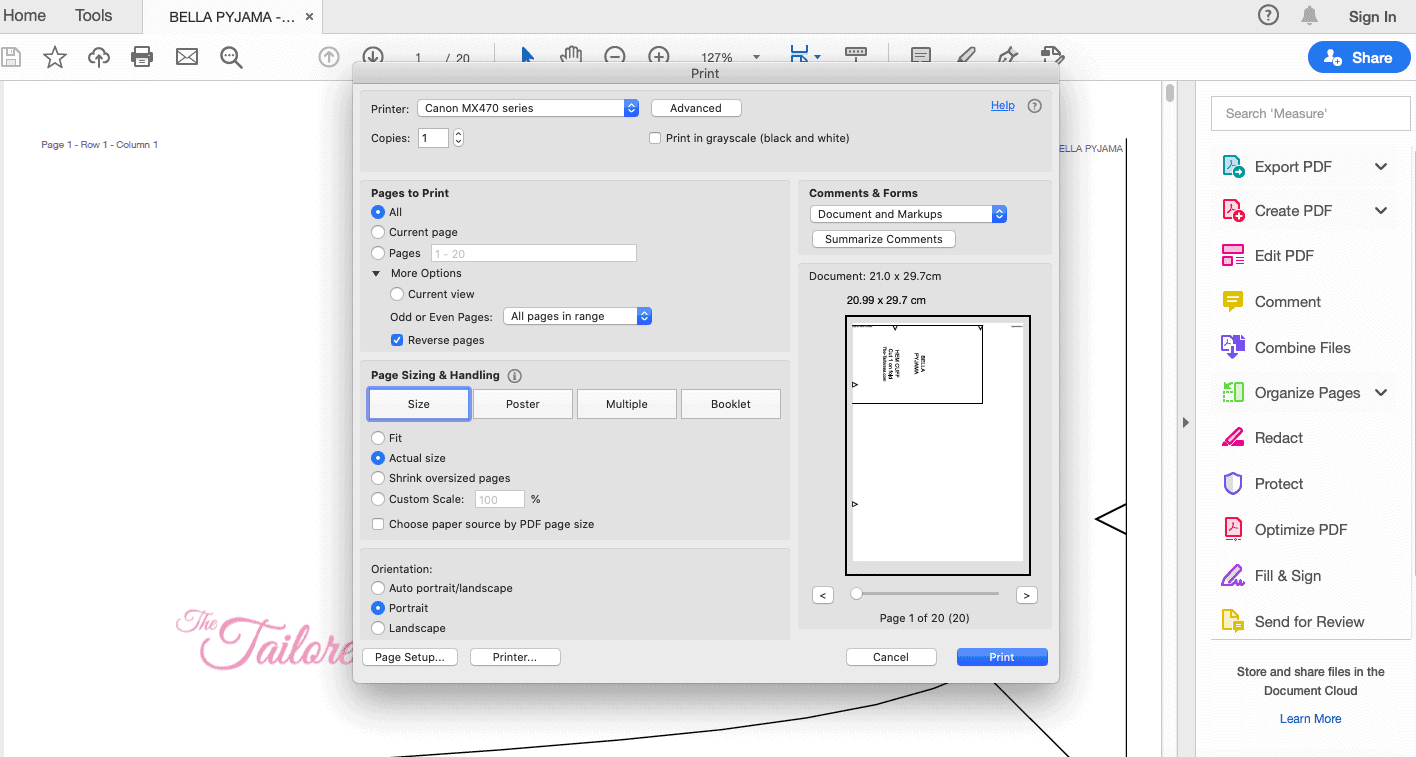Click the Copies stepper arrows
The image size is (1416, 757).
458,138
